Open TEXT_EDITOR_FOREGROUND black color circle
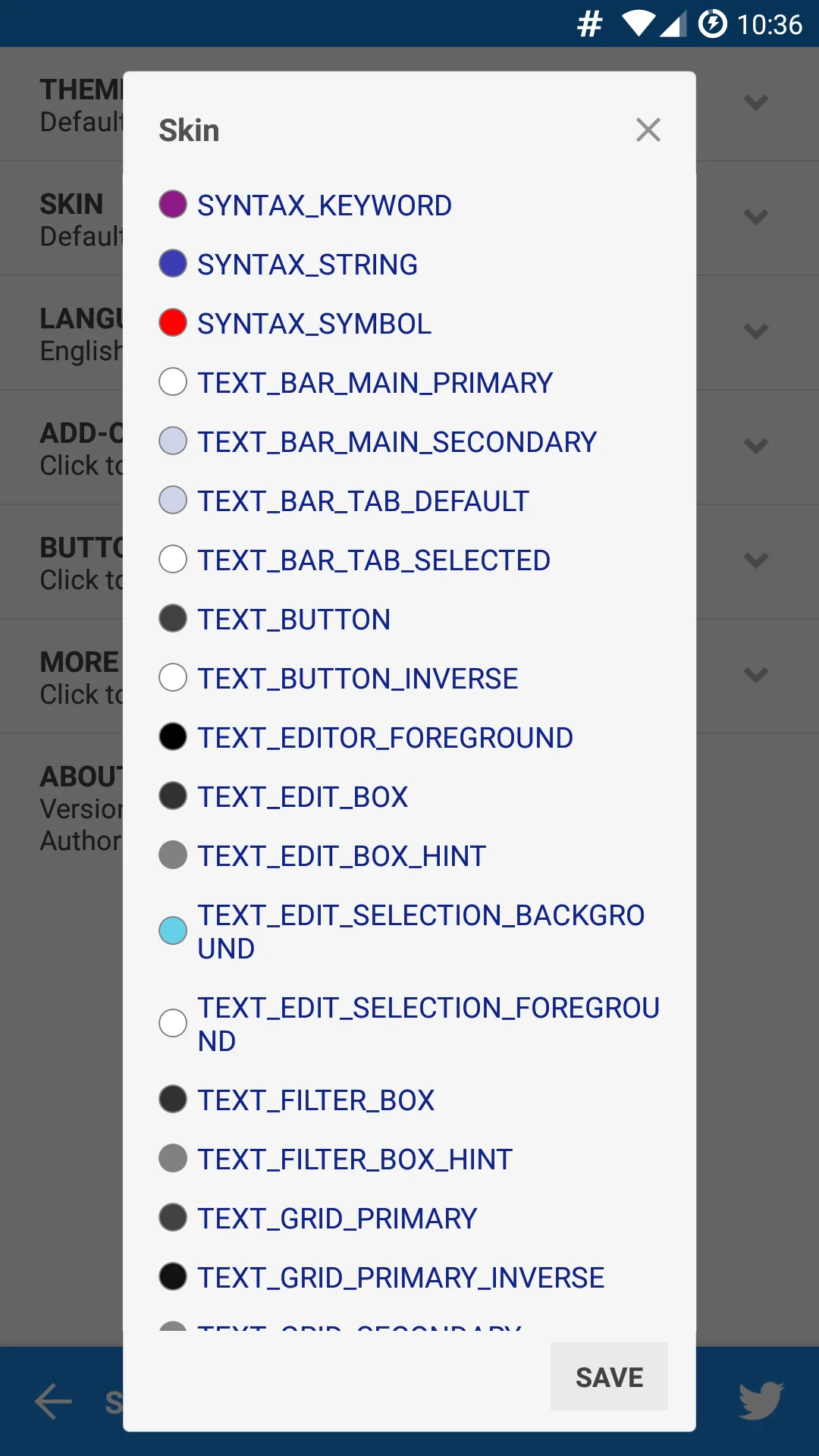819x1456 pixels. click(173, 737)
